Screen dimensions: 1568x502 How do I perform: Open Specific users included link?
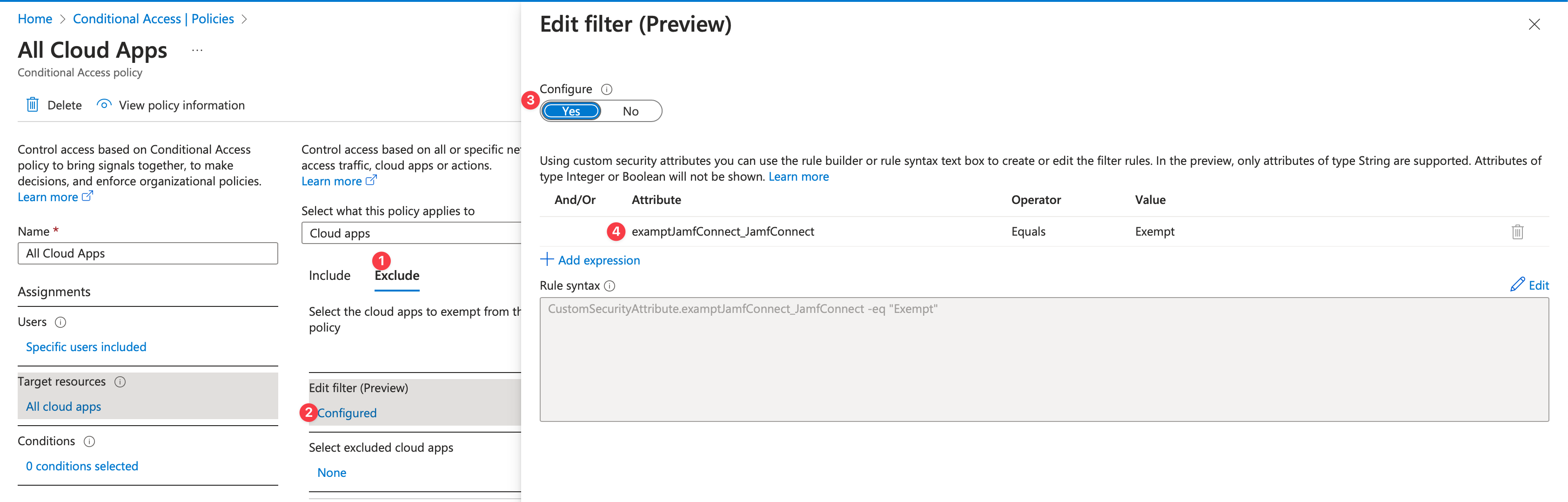coord(86,346)
